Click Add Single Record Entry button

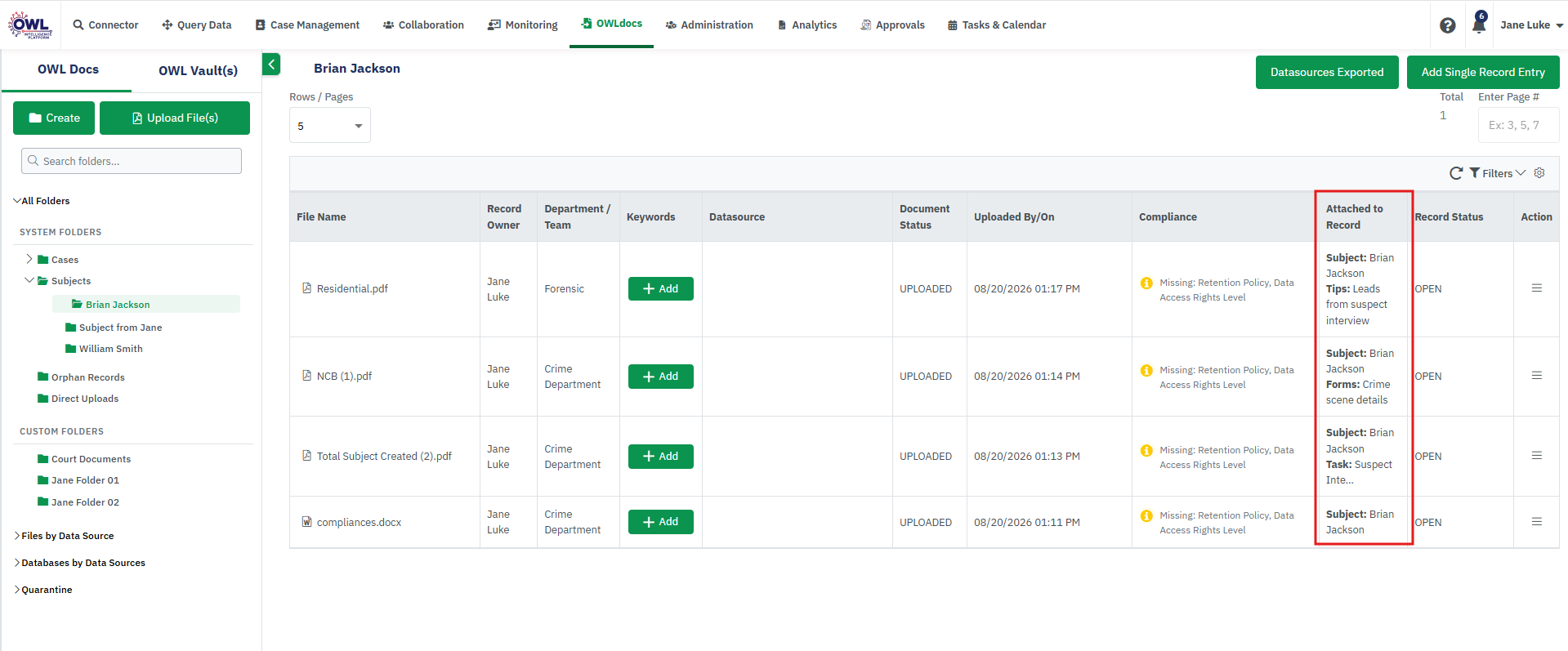tap(1483, 72)
